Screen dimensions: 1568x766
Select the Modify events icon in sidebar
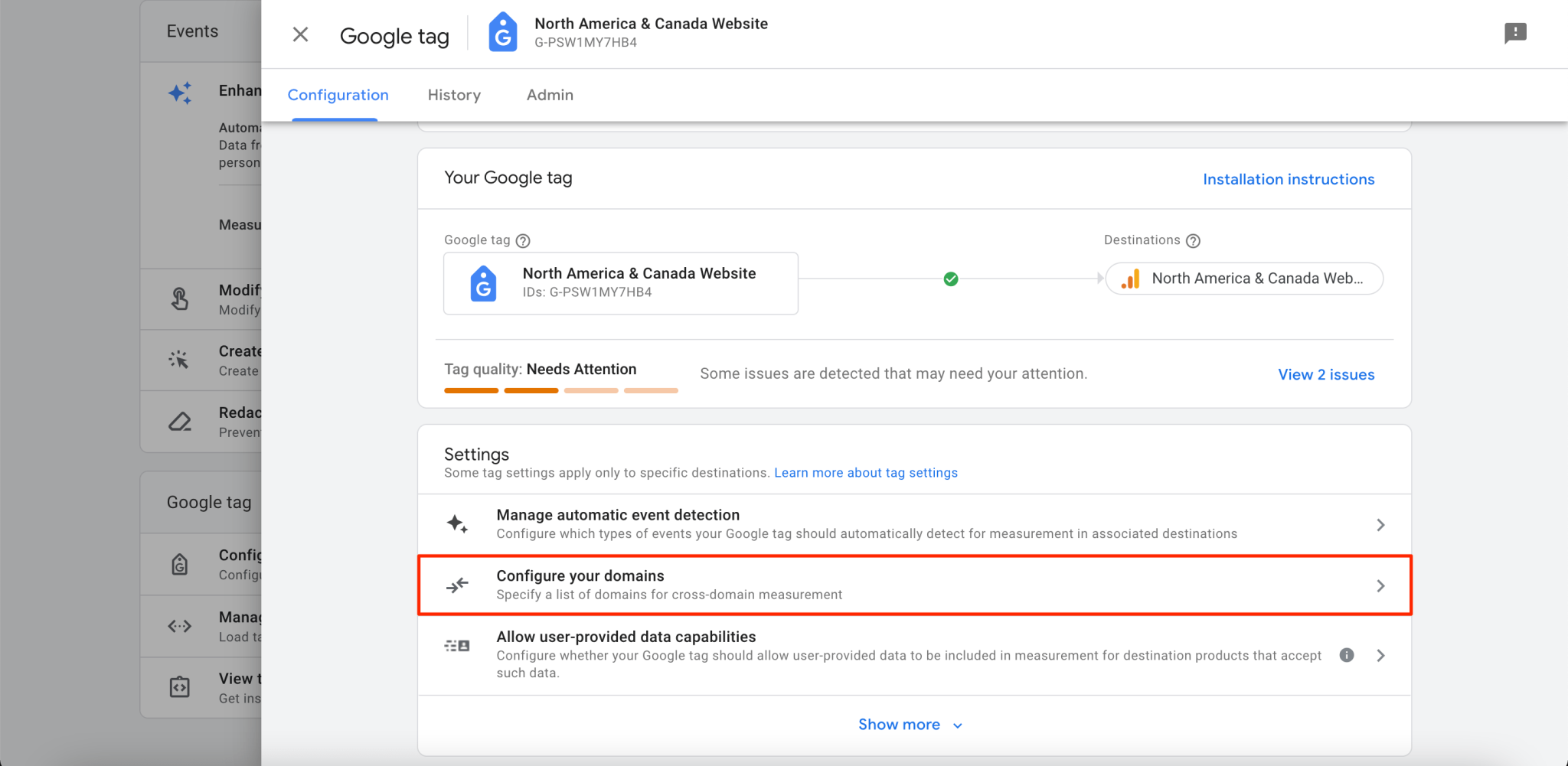click(179, 298)
